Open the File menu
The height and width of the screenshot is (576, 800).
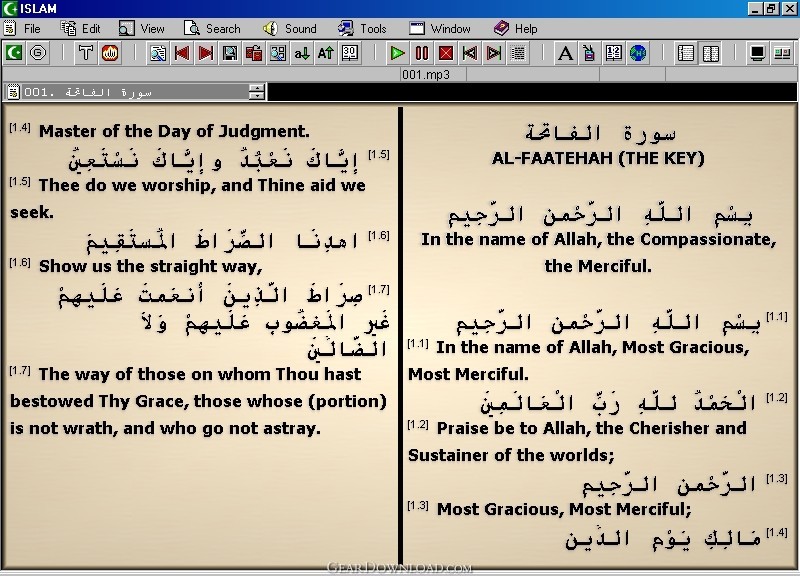(22, 29)
